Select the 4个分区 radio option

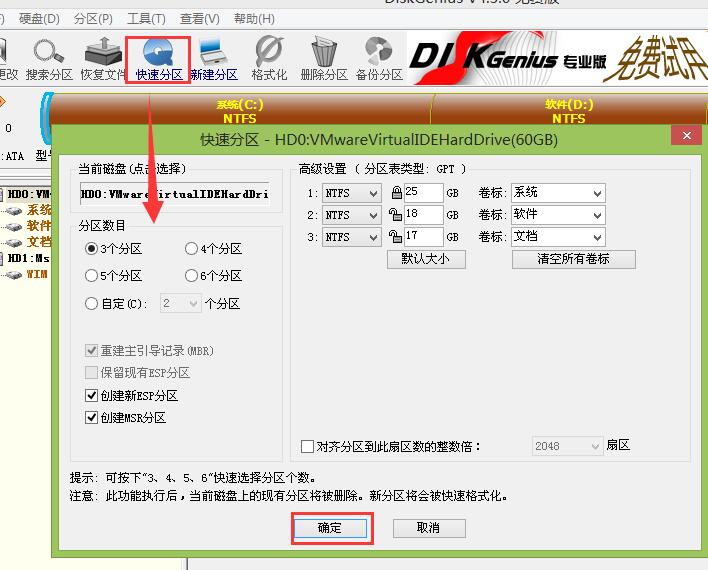(191, 248)
